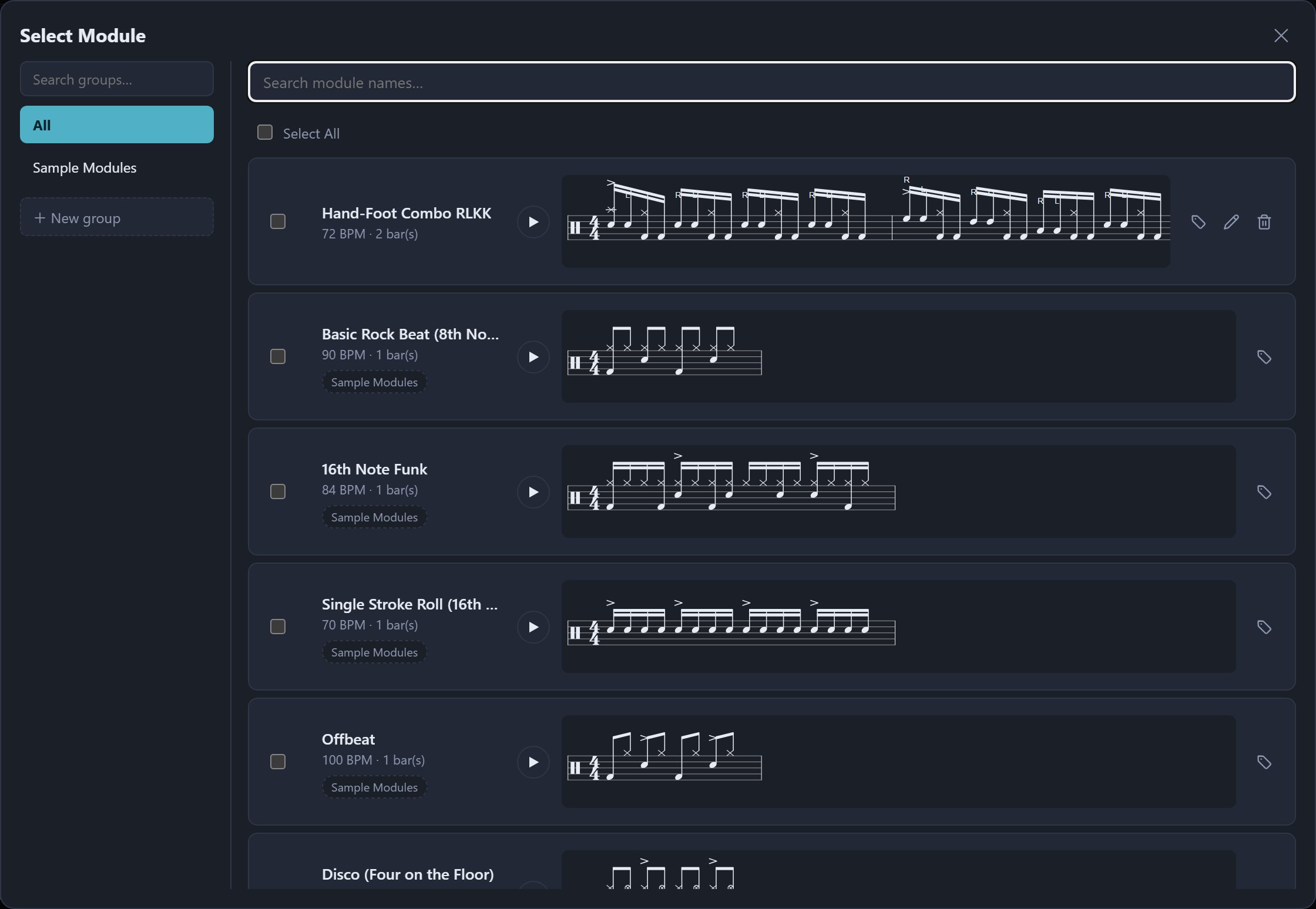
Task: Play the Single Stroke Roll preview
Action: point(533,627)
